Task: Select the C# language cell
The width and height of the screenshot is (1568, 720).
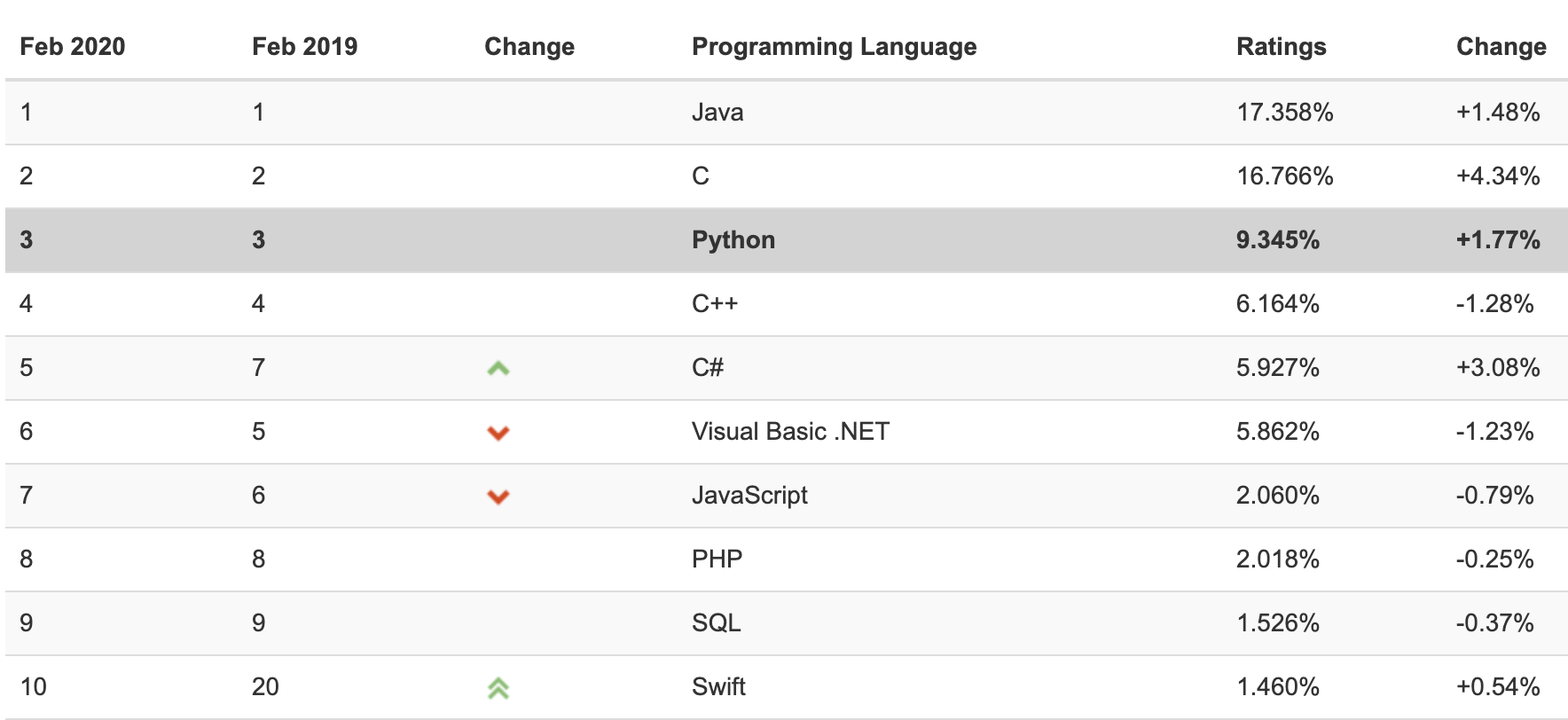Action: (x=708, y=368)
